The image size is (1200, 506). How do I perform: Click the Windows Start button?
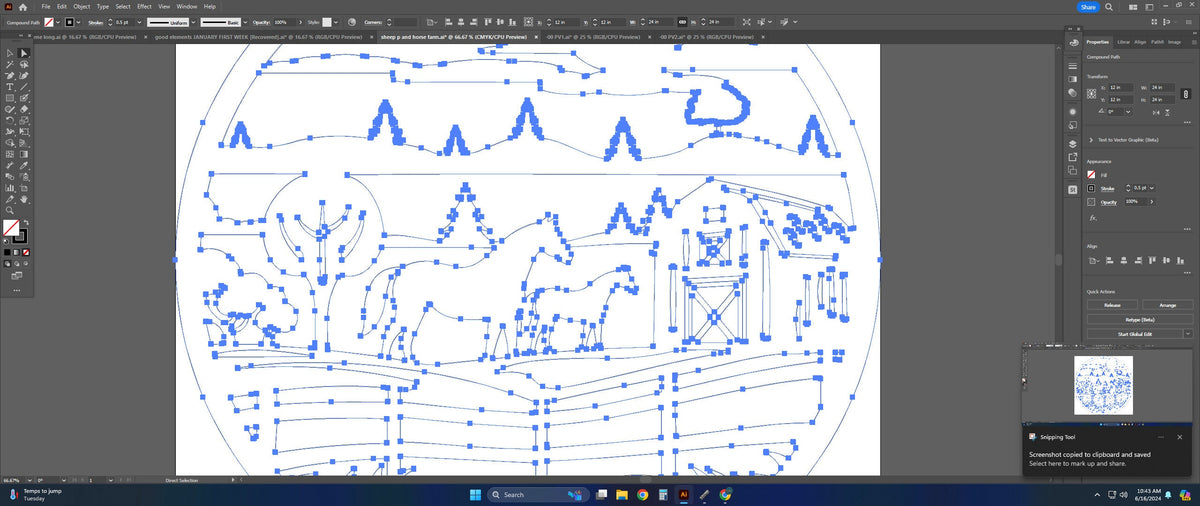[x=474, y=494]
